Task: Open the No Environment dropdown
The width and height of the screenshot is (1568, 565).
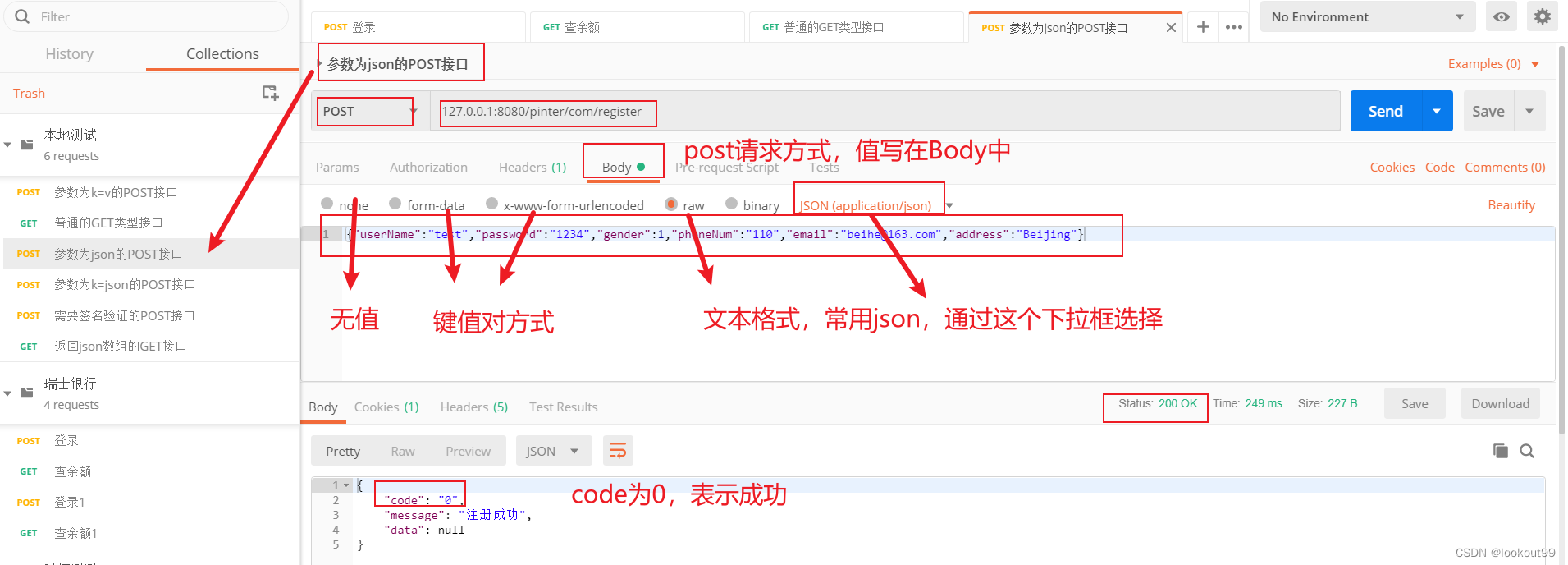Action: tap(1367, 16)
